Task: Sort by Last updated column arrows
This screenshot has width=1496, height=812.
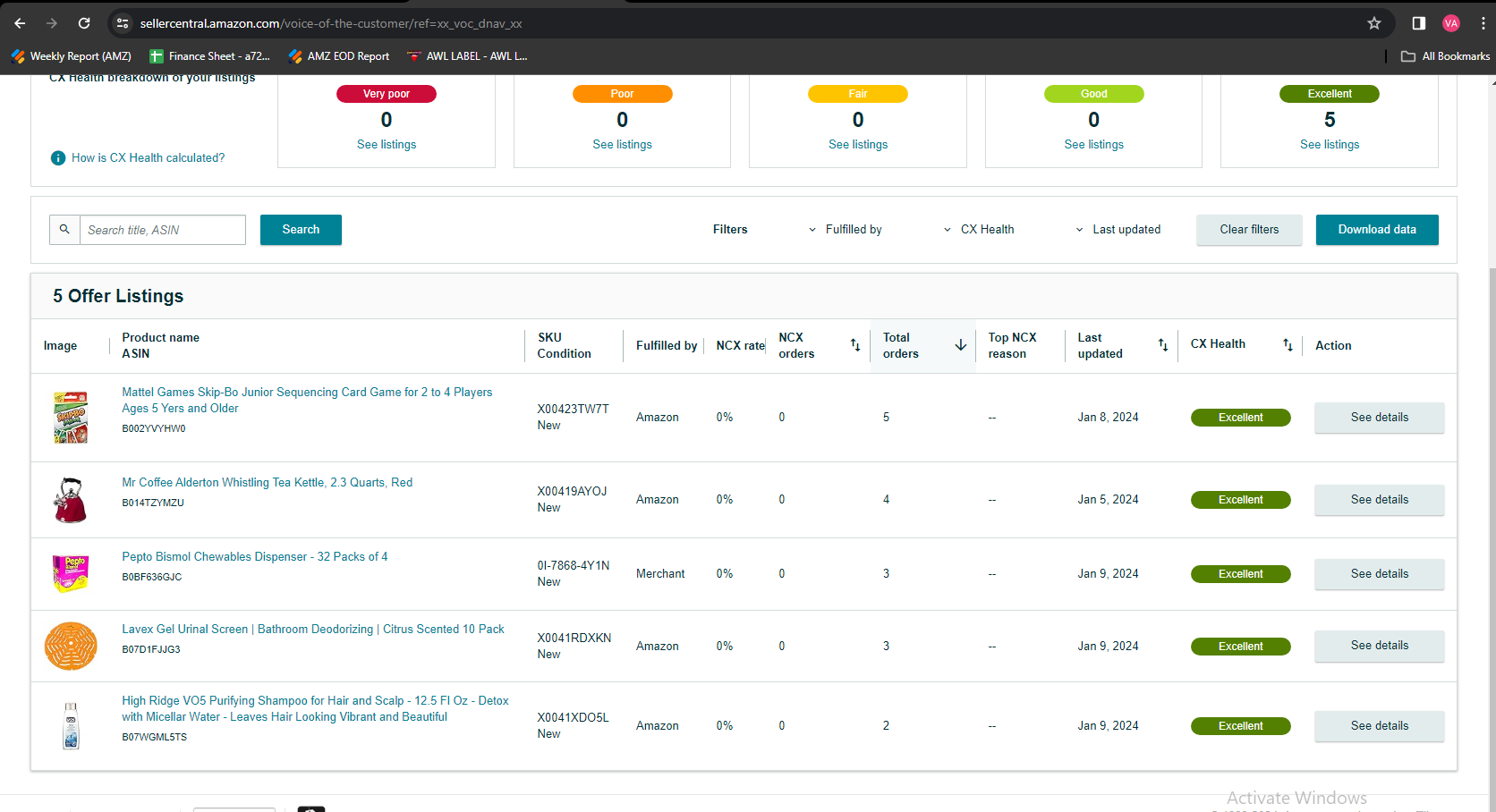Action: 1163,345
